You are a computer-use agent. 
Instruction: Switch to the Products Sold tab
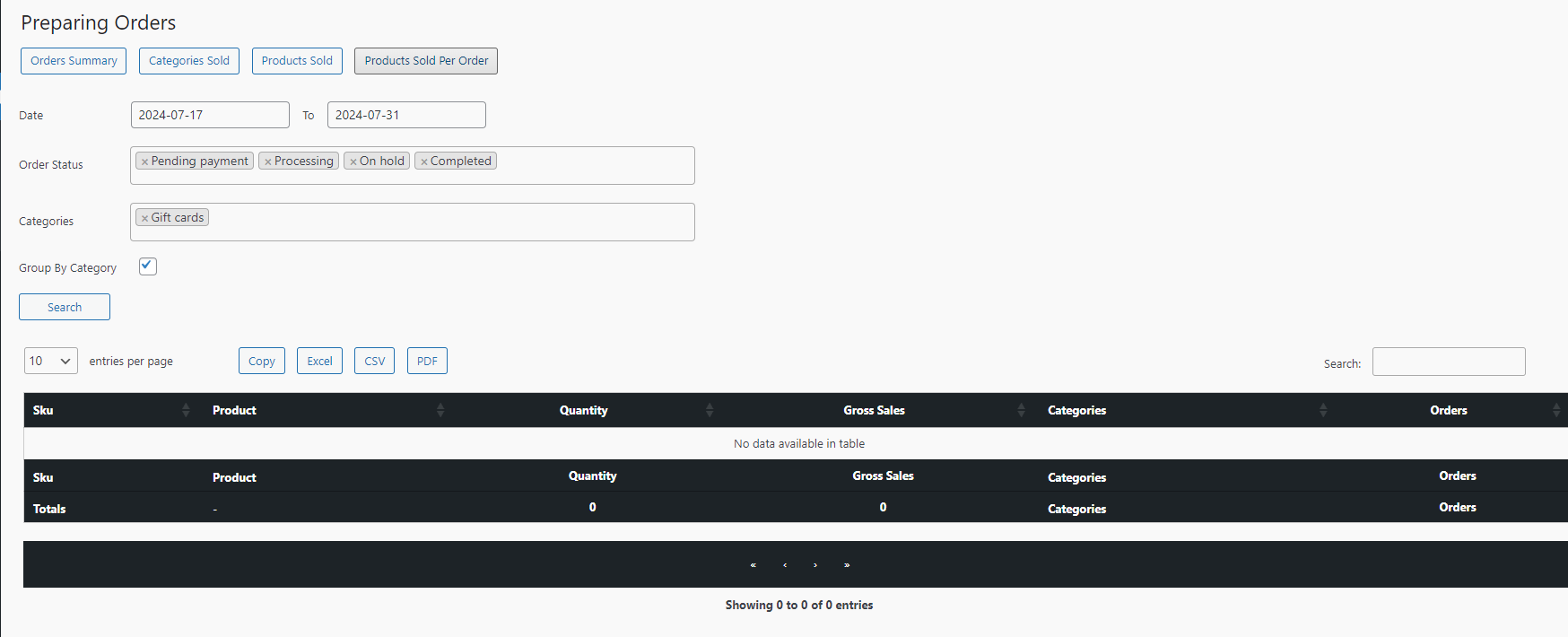tap(297, 61)
